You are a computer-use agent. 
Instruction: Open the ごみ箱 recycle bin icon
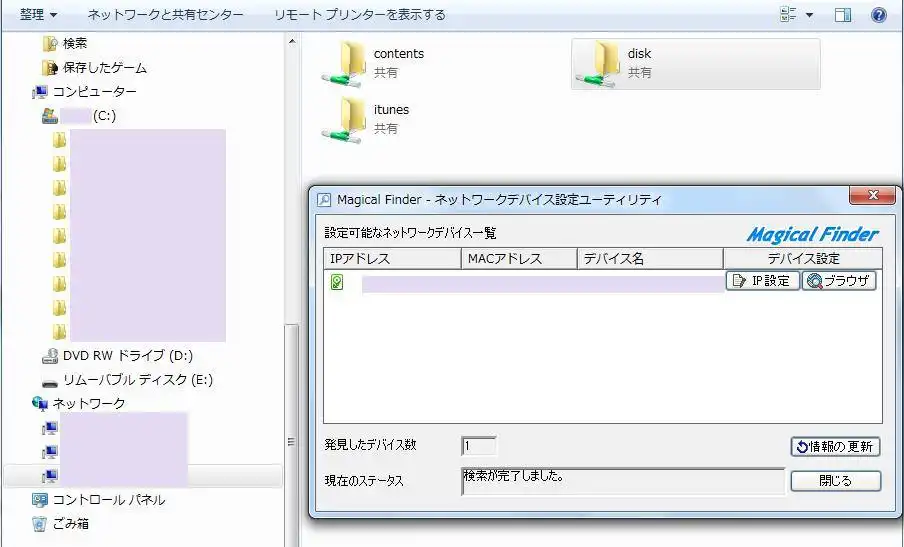point(40,523)
